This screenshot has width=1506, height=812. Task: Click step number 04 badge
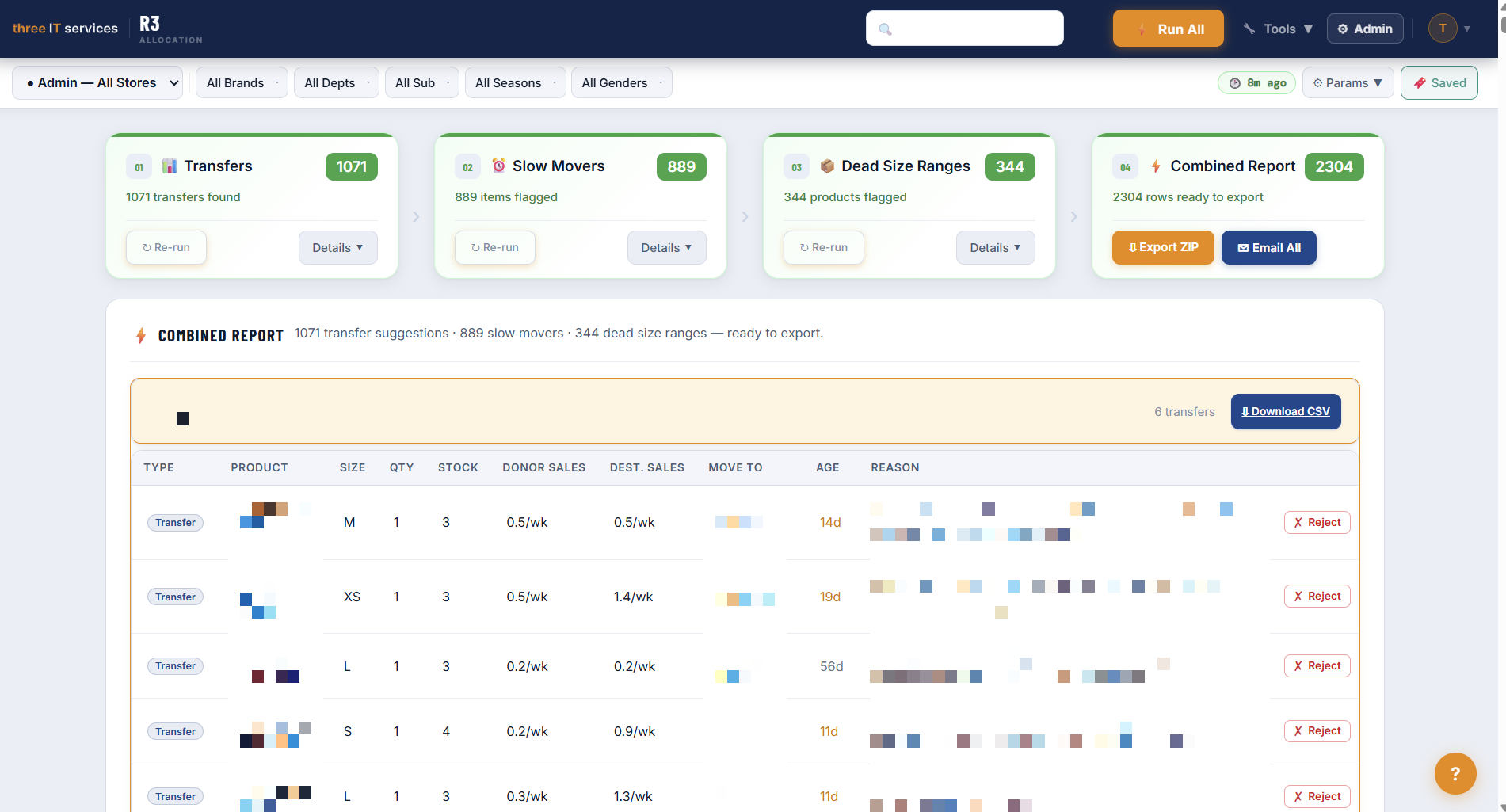(1125, 166)
